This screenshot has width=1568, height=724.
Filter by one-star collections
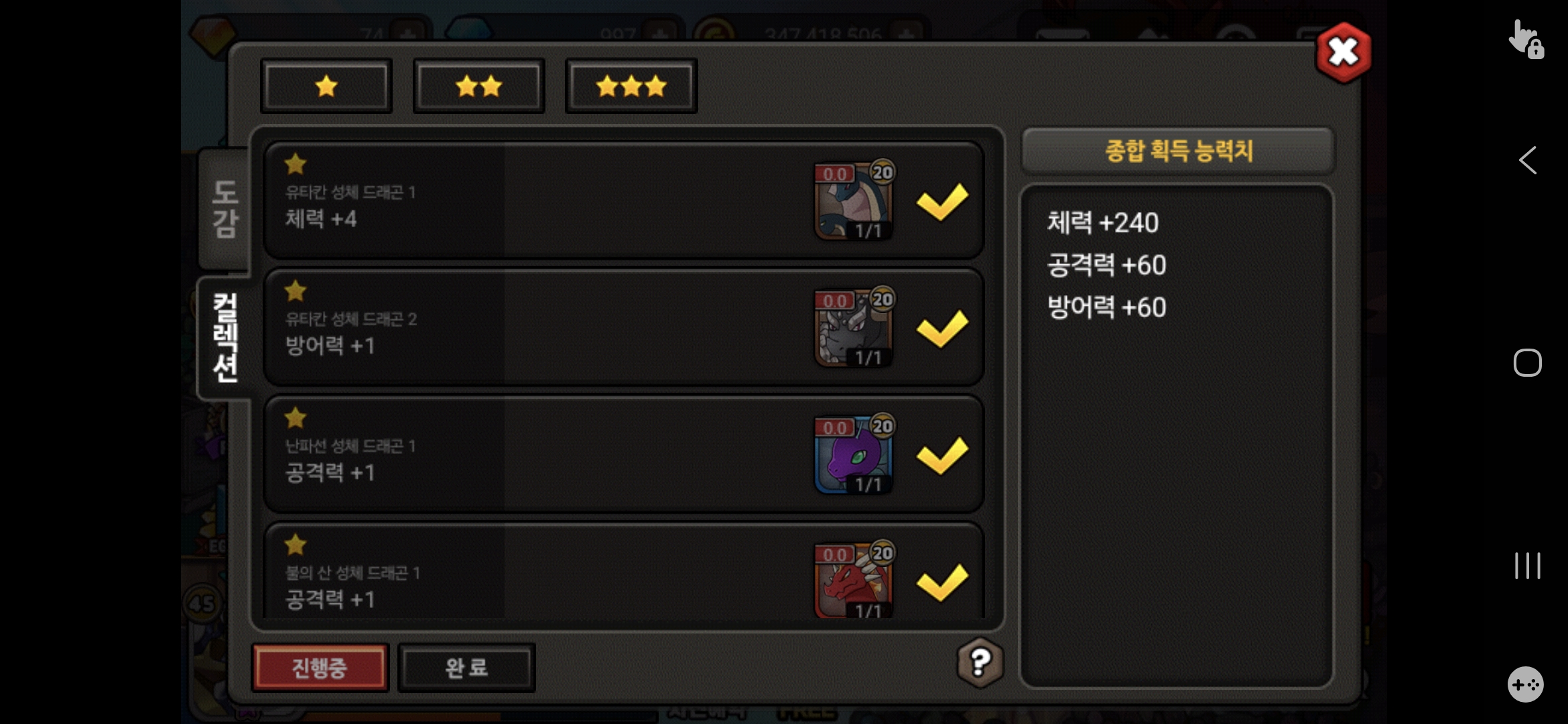click(x=326, y=86)
